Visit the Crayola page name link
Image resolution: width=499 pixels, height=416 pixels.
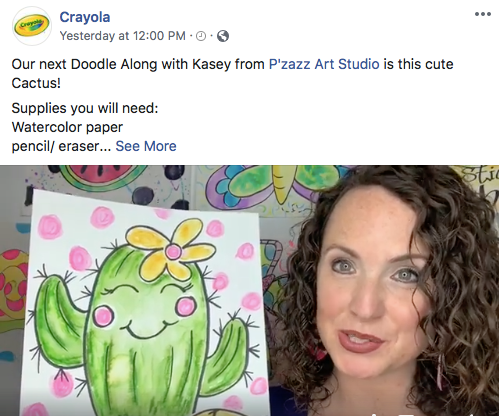[x=85, y=17]
